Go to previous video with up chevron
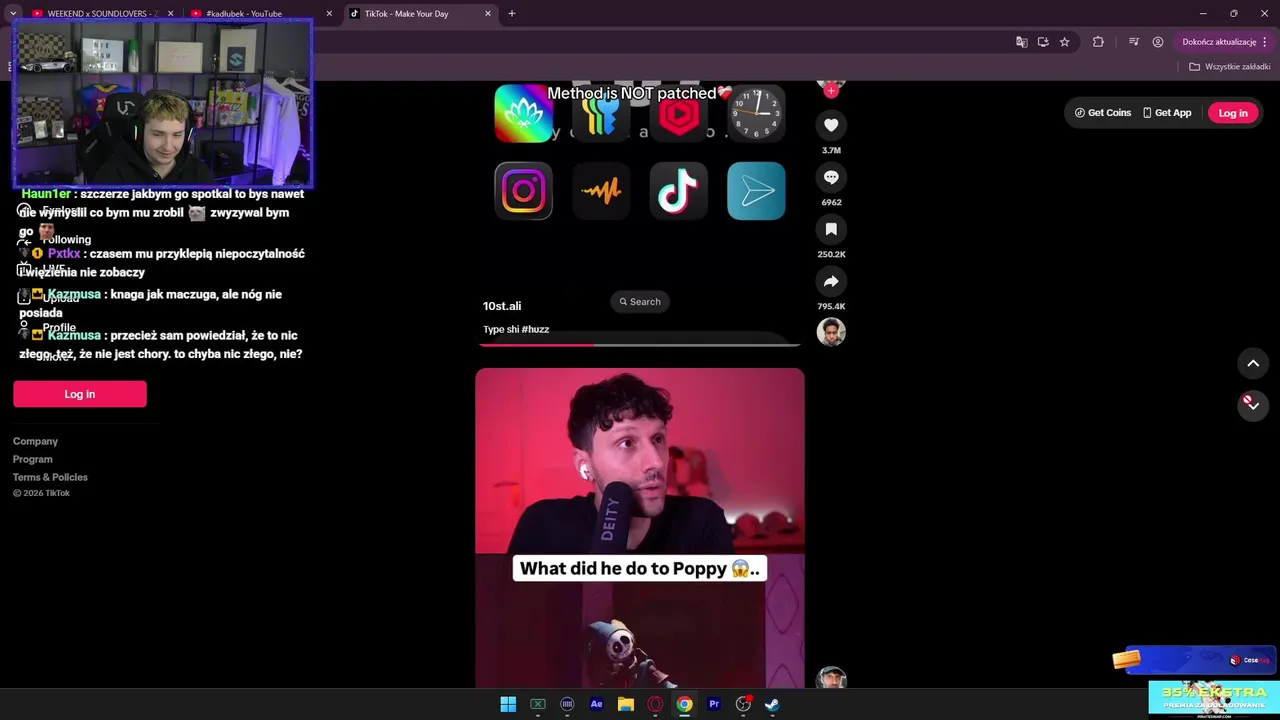The image size is (1280, 720). [x=1253, y=363]
